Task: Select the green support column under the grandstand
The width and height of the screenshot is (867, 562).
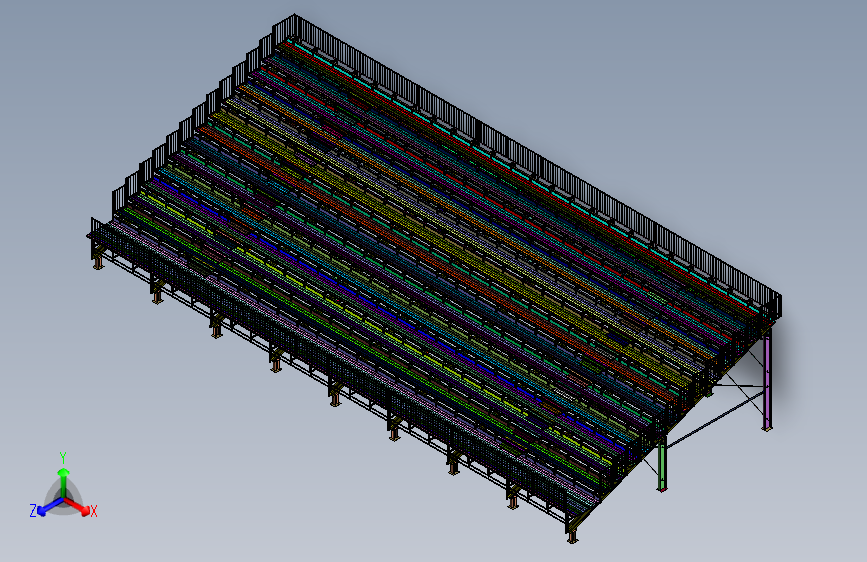Action: [662, 464]
